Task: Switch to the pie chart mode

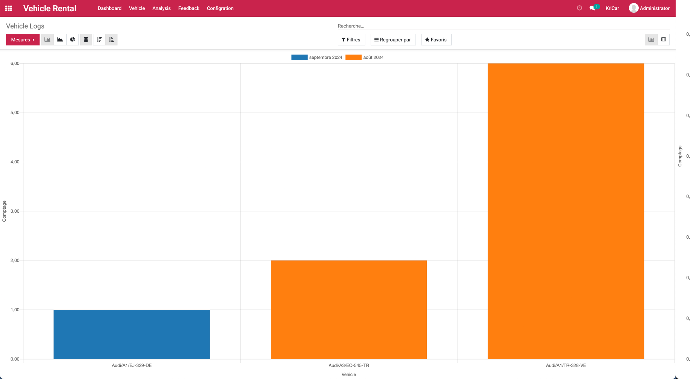Action: point(73,40)
